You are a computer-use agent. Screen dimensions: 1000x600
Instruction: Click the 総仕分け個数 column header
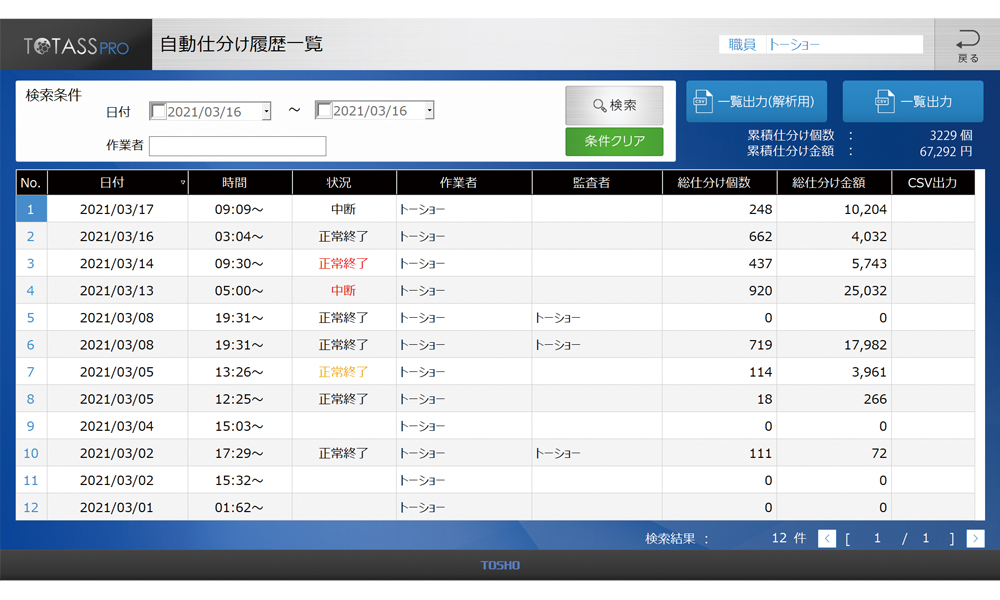point(719,182)
